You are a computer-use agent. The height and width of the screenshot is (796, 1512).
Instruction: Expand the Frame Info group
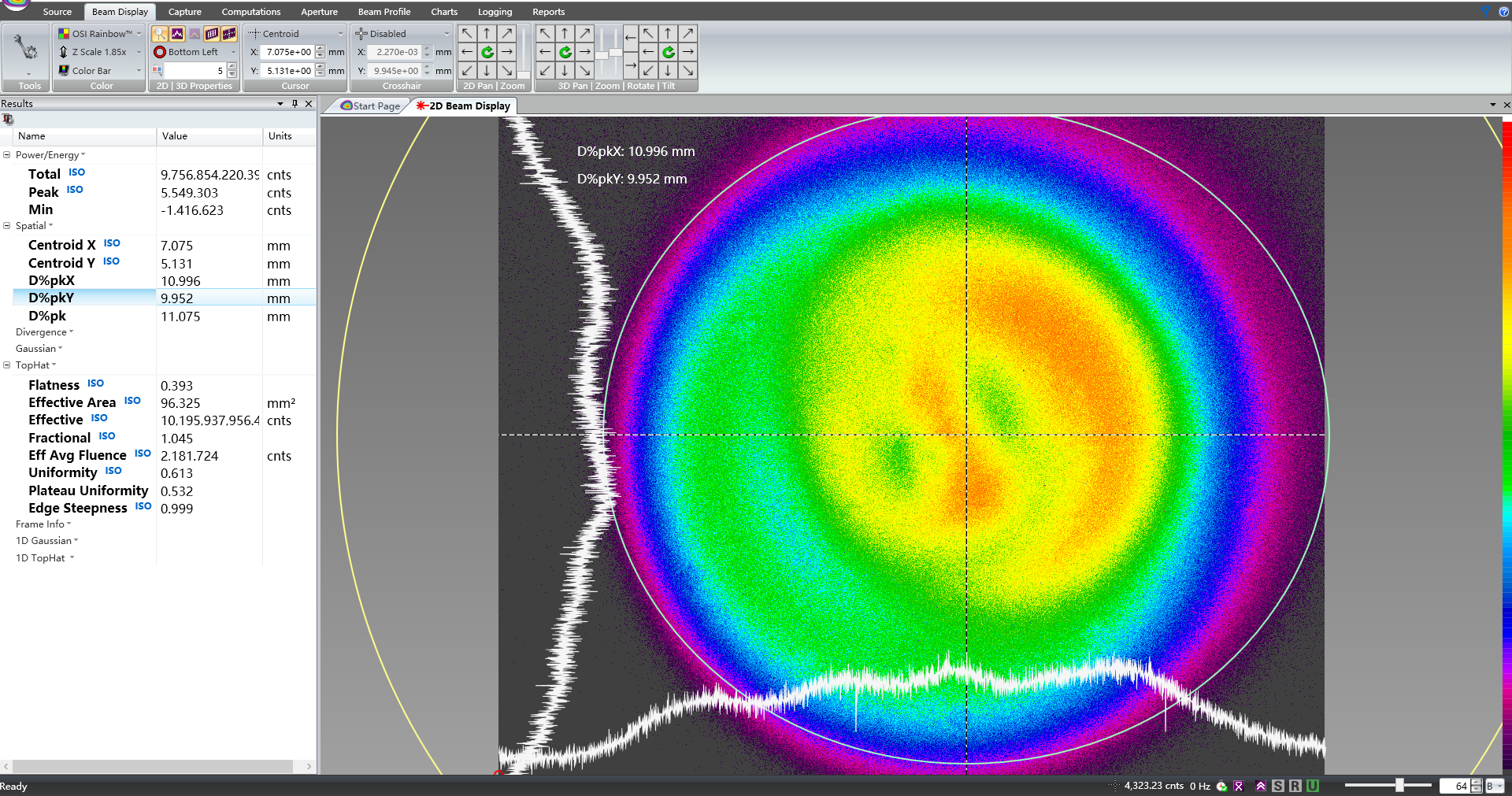(43, 524)
